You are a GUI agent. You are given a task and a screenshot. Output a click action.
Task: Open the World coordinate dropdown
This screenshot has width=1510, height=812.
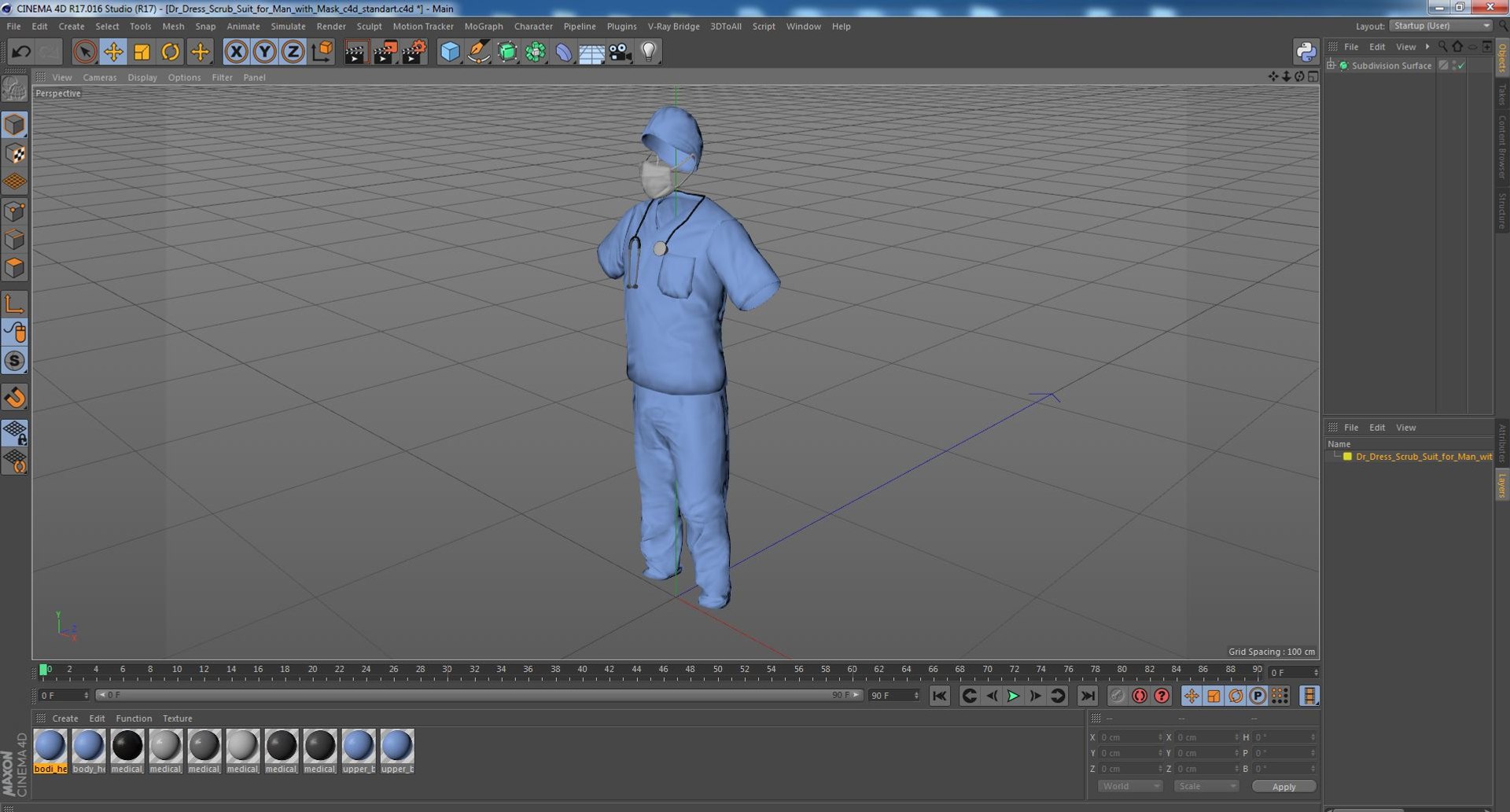pyautogui.click(x=1129, y=786)
